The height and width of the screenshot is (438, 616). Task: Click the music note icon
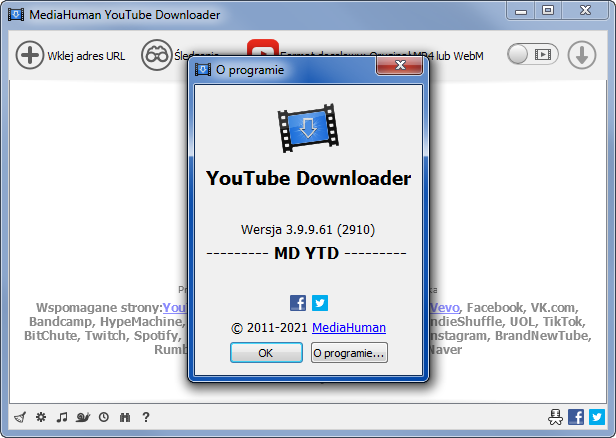pos(62,417)
